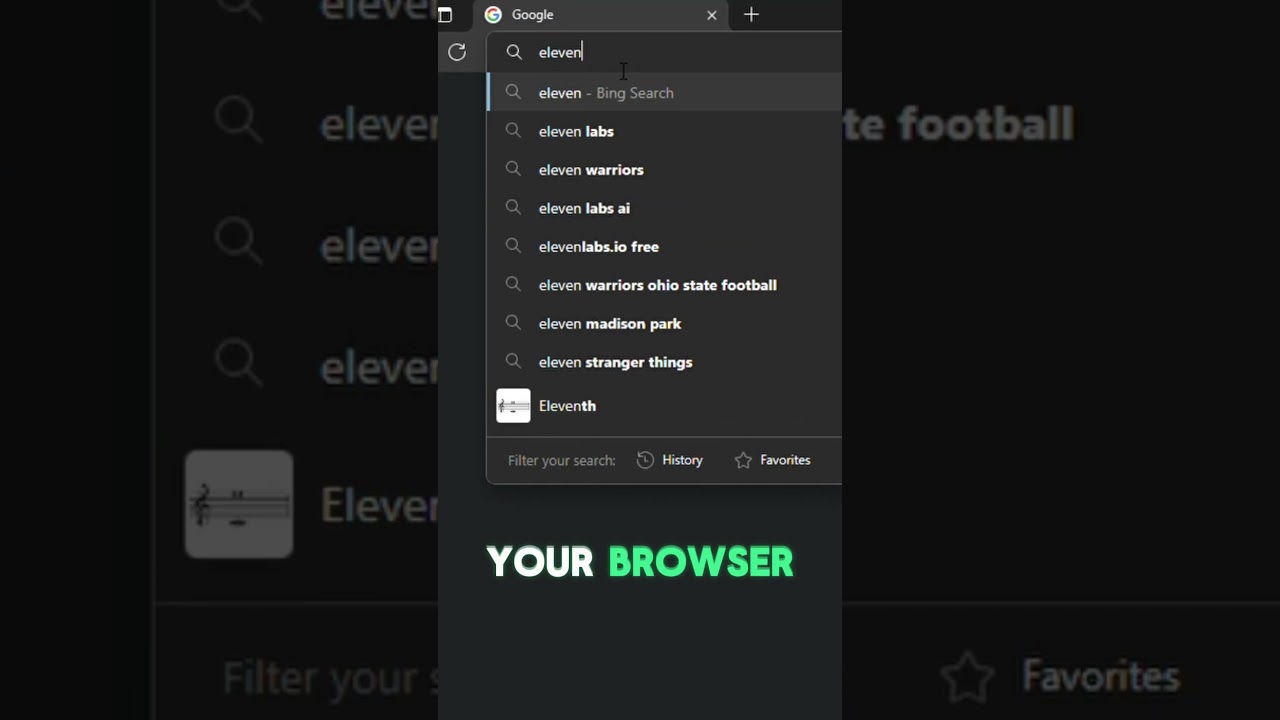This screenshot has height=720, width=1280.
Task: Click search icon beside 'ohio state football' suggestion
Action: point(513,284)
